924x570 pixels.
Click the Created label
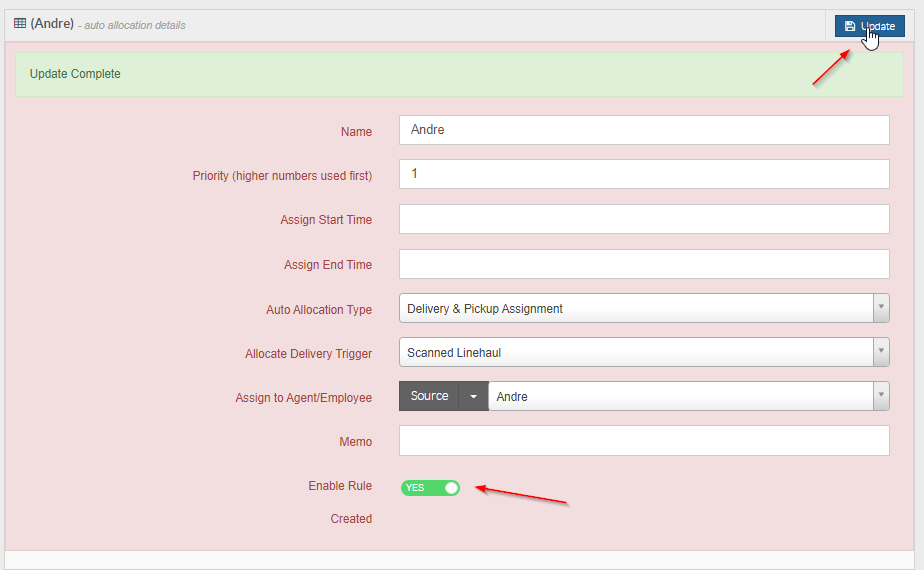(351, 519)
